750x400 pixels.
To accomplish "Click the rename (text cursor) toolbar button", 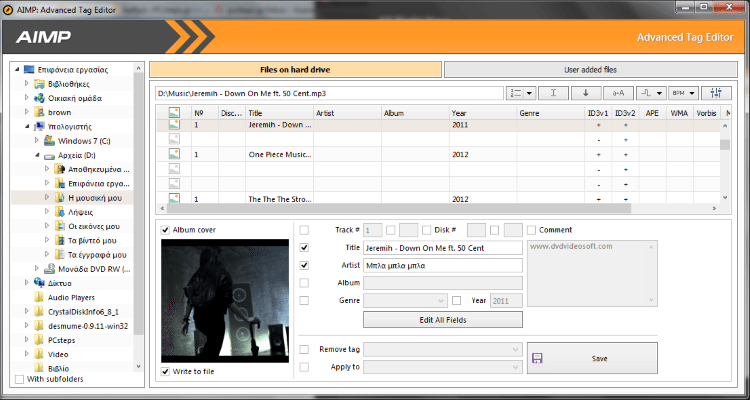I will tap(553, 93).
